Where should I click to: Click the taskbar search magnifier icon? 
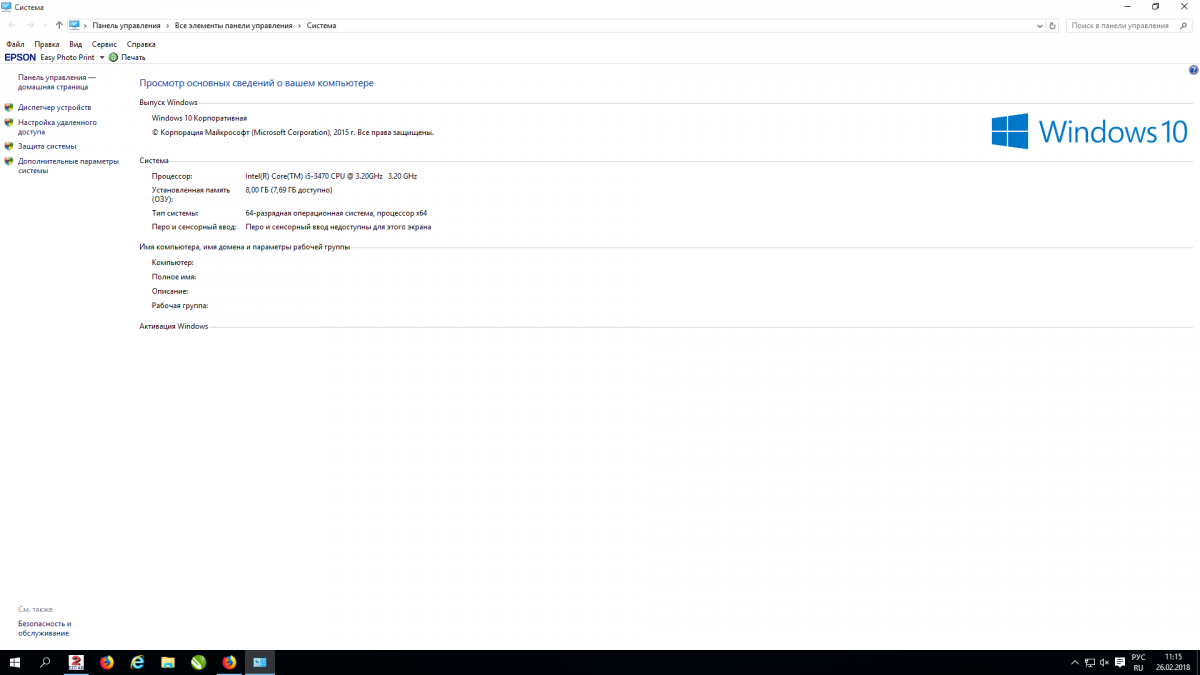point(45,662)
